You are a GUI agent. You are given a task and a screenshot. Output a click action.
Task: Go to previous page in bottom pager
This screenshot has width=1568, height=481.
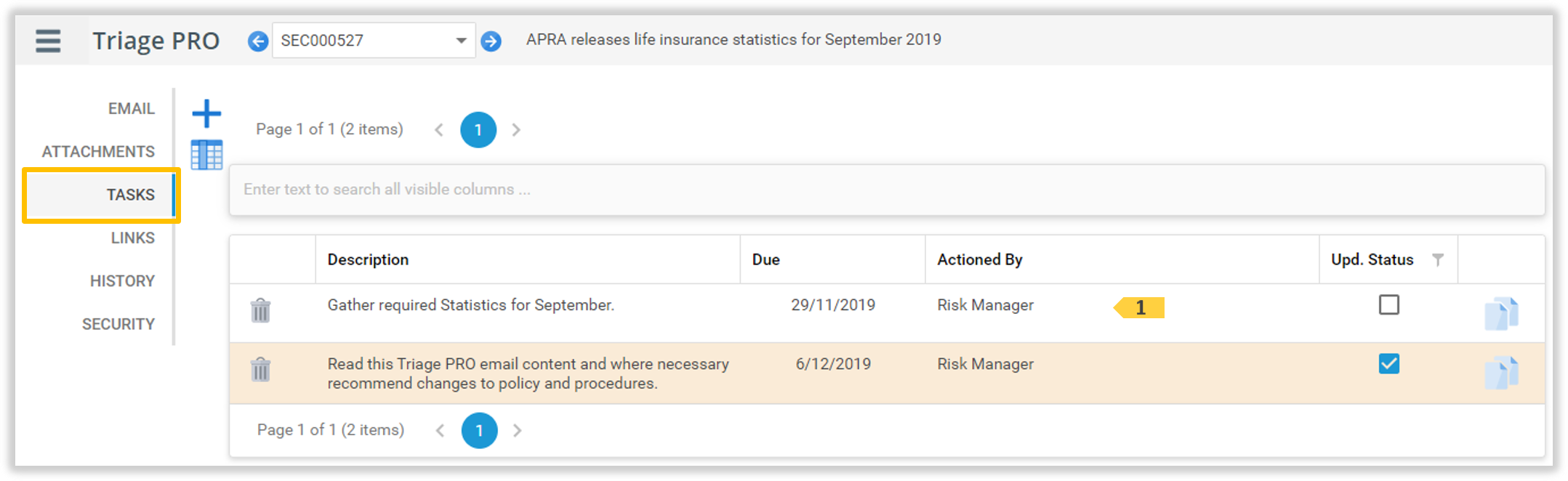pos(440,431)
